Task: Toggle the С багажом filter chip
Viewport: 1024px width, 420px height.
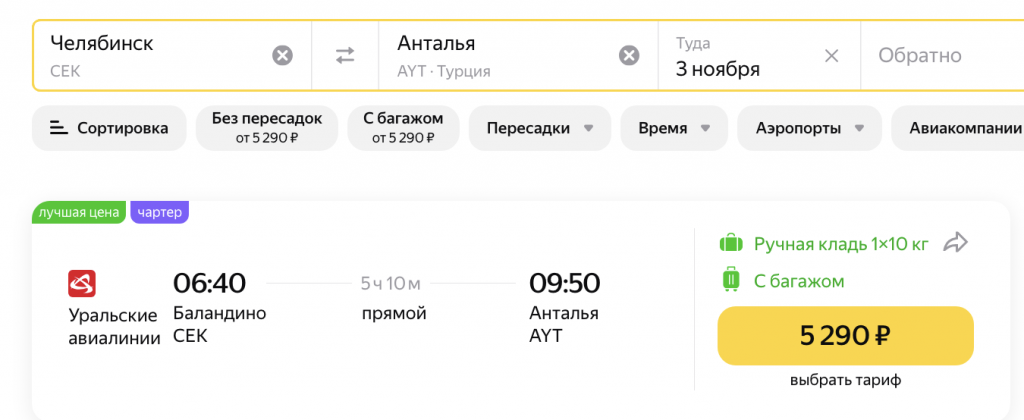Action: [x=403, y=128]
